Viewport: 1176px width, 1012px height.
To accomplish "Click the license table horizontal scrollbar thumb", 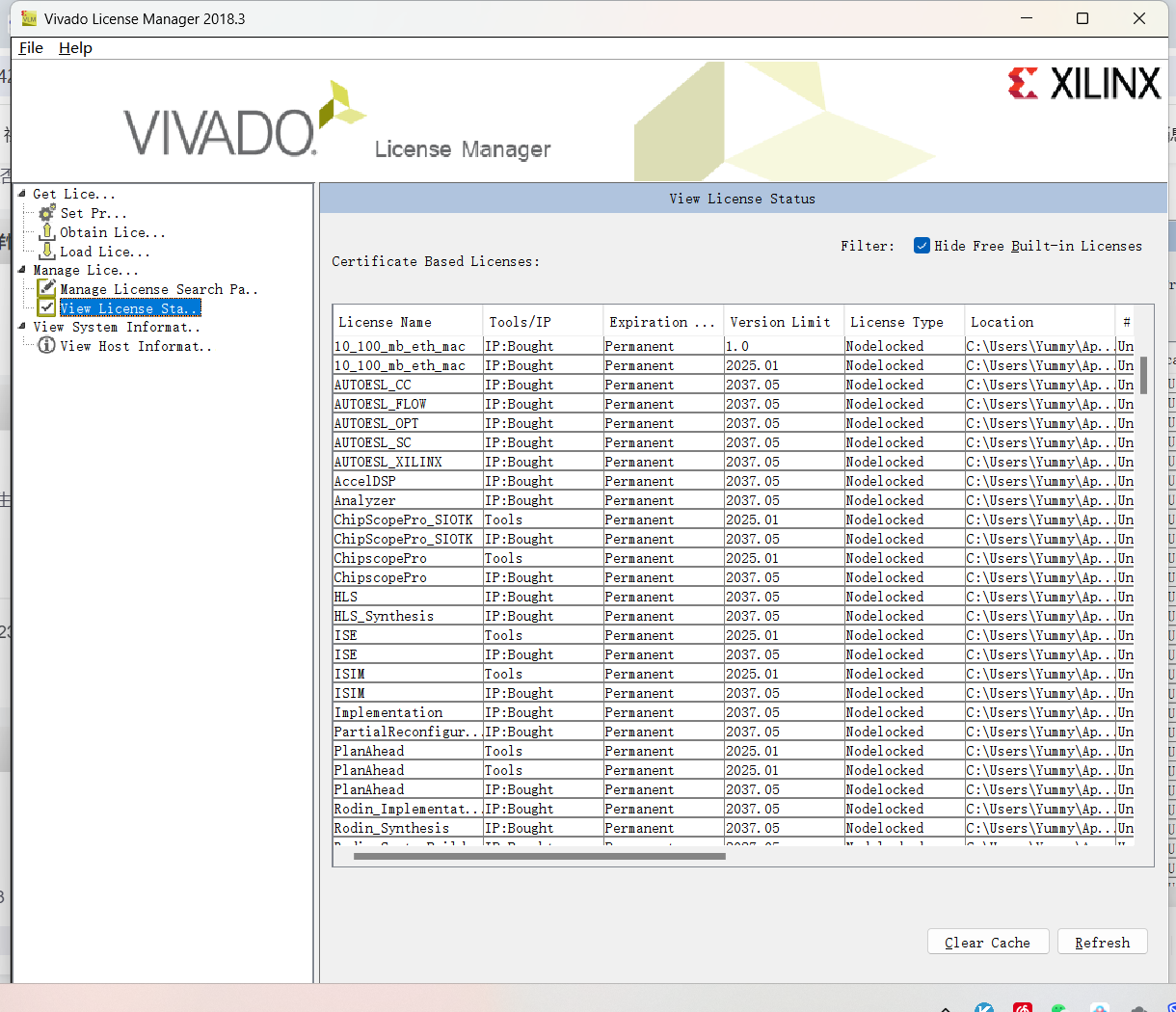I will tap(540, 856).
